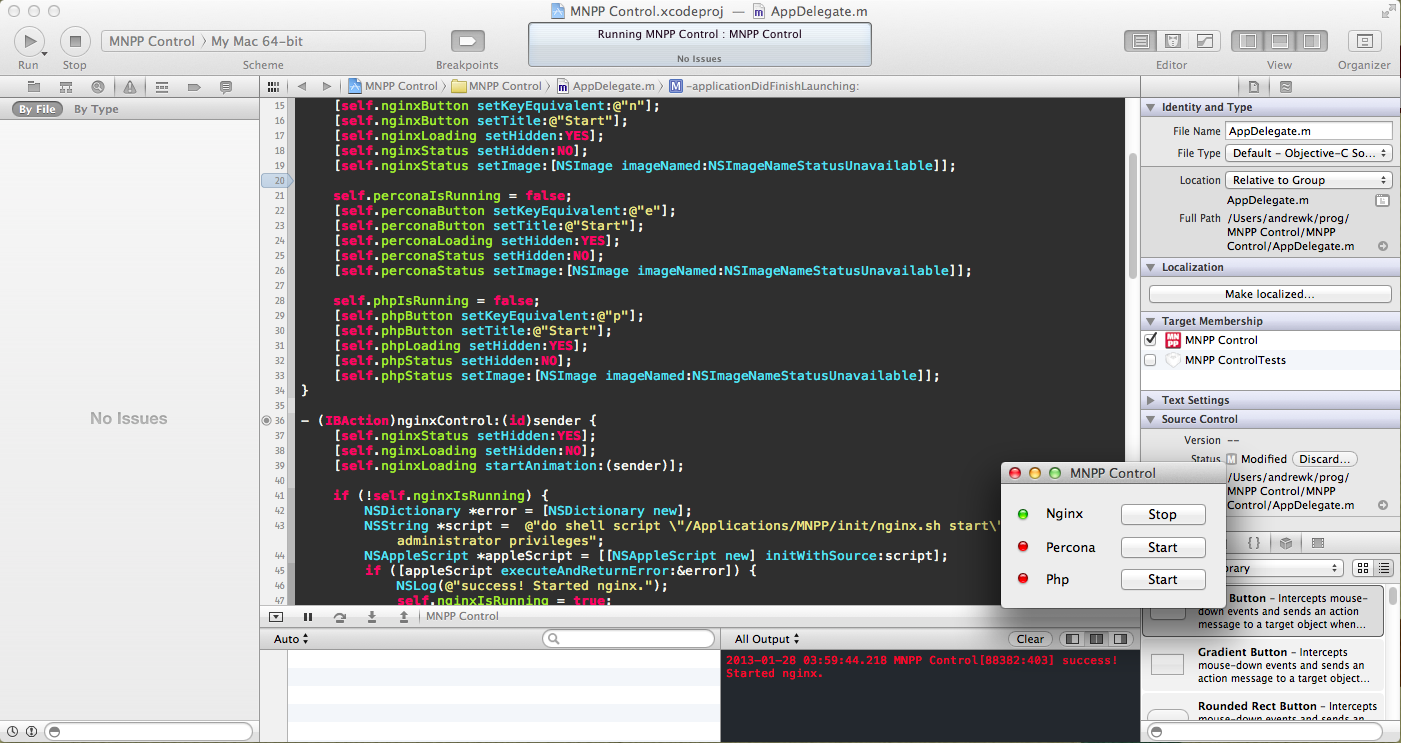Open the Issue navigator warning icon

coord(129,87)
